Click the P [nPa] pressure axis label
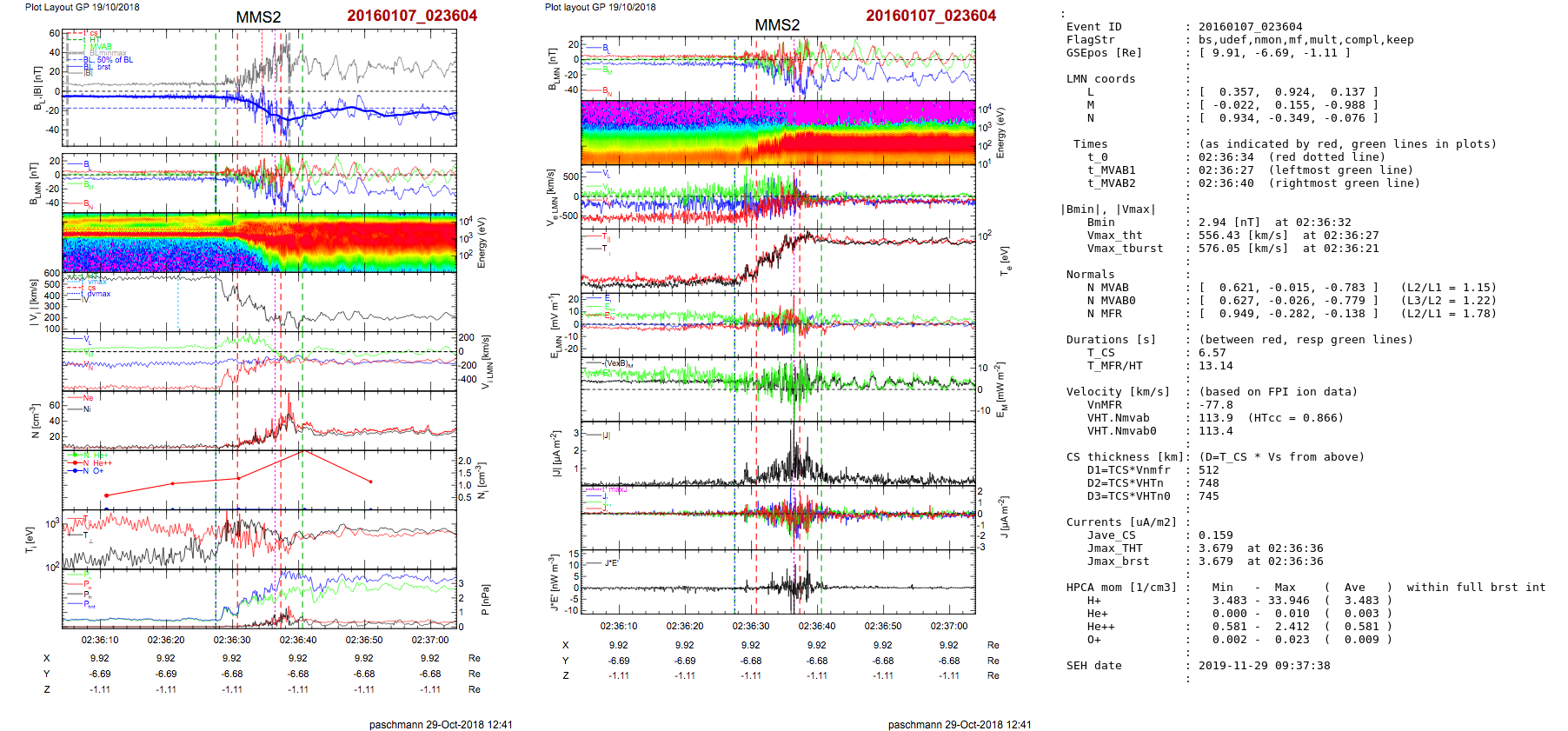Viewport: 1568px width, 731px height. tap(484, 599)
